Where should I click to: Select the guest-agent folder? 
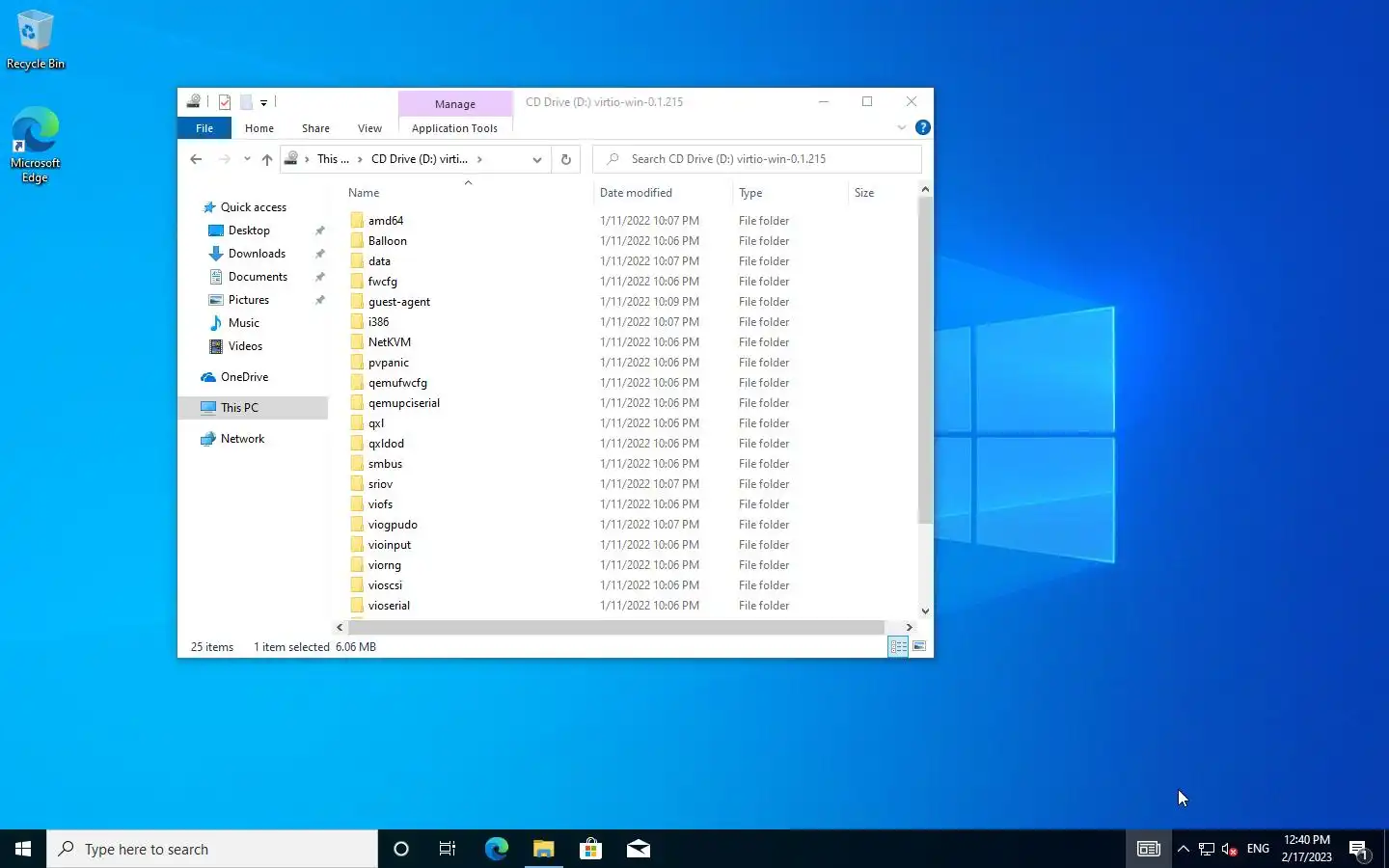[x=399, y=302]
